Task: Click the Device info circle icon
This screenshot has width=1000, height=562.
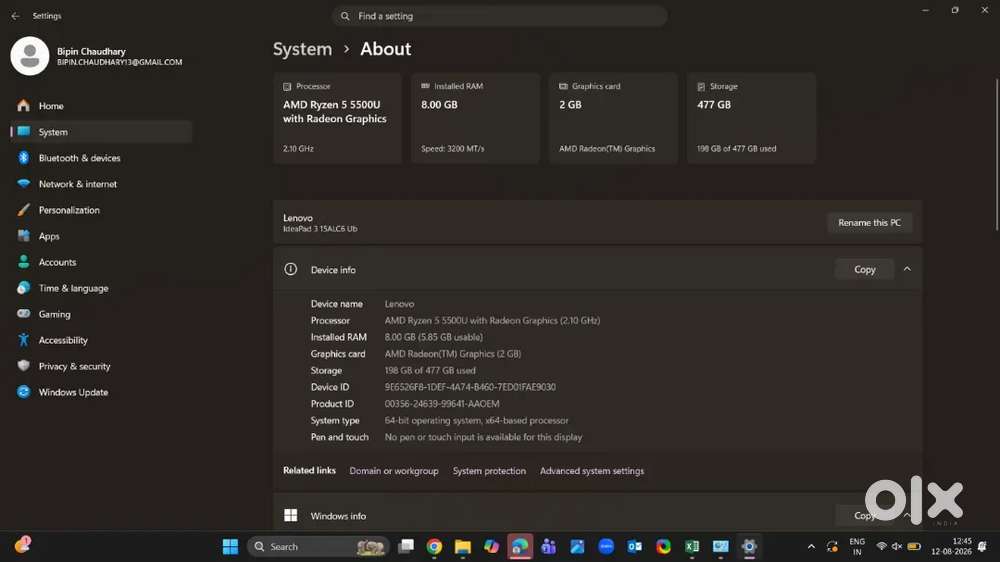Action: (x=291, y=269)
